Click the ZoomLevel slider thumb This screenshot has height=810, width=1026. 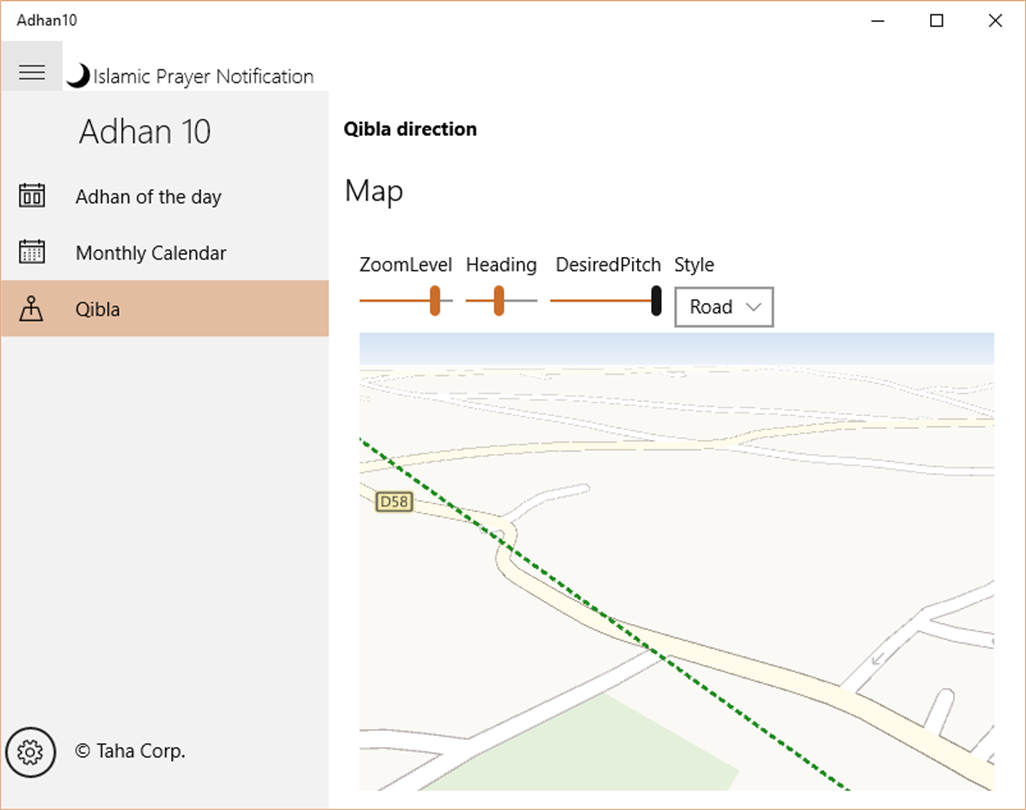click(435, 300)
